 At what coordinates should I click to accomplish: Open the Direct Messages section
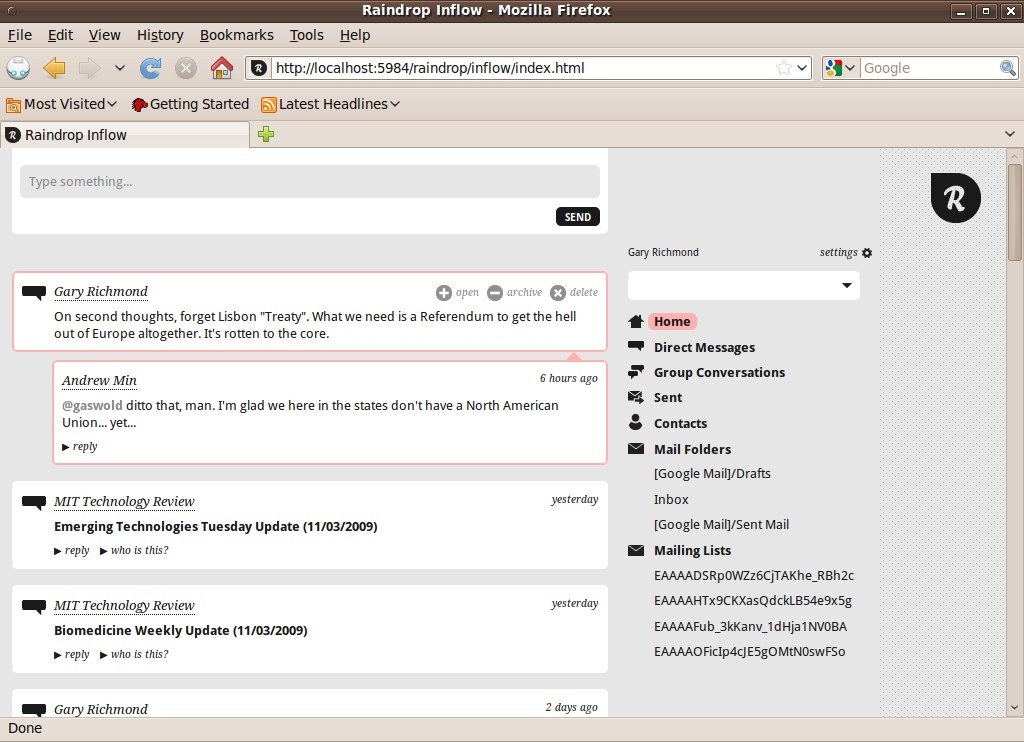pos(705,347)
